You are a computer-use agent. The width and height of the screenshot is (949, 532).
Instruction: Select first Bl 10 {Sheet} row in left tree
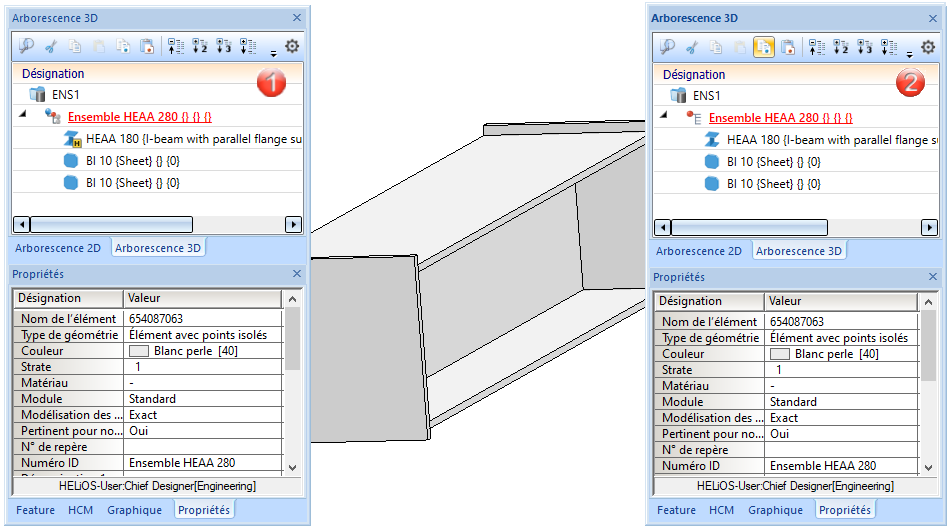133,161
